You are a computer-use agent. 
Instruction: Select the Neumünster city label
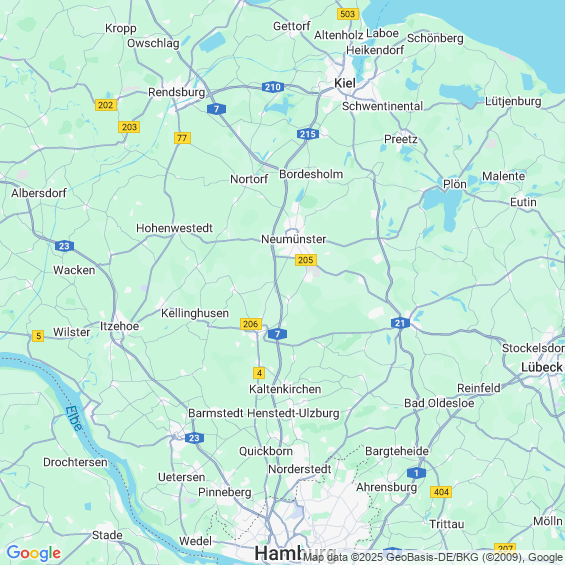pos(294,239)
